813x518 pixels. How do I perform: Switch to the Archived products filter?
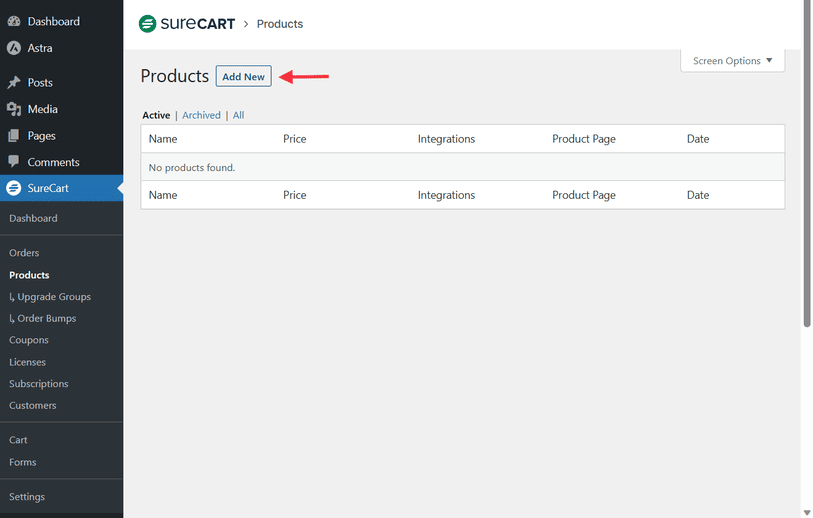[201, 115]
